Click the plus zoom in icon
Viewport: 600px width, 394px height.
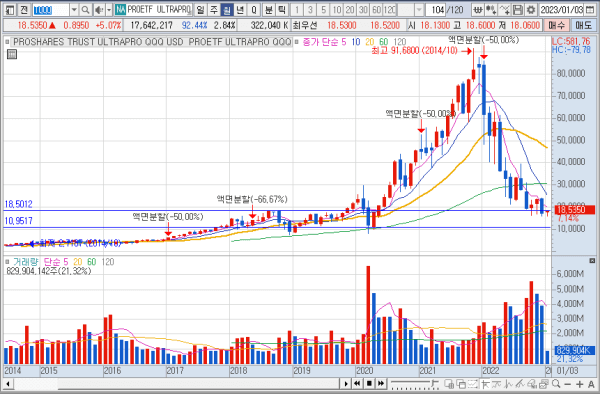tap(579, 384)
